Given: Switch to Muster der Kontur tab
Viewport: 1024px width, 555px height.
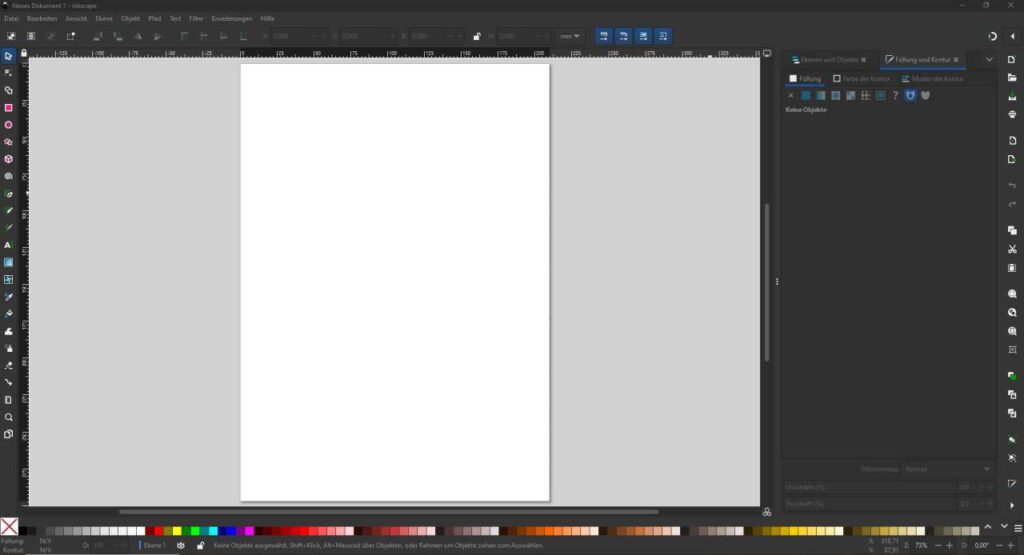Looking at the screenshot, I should 933,78.
